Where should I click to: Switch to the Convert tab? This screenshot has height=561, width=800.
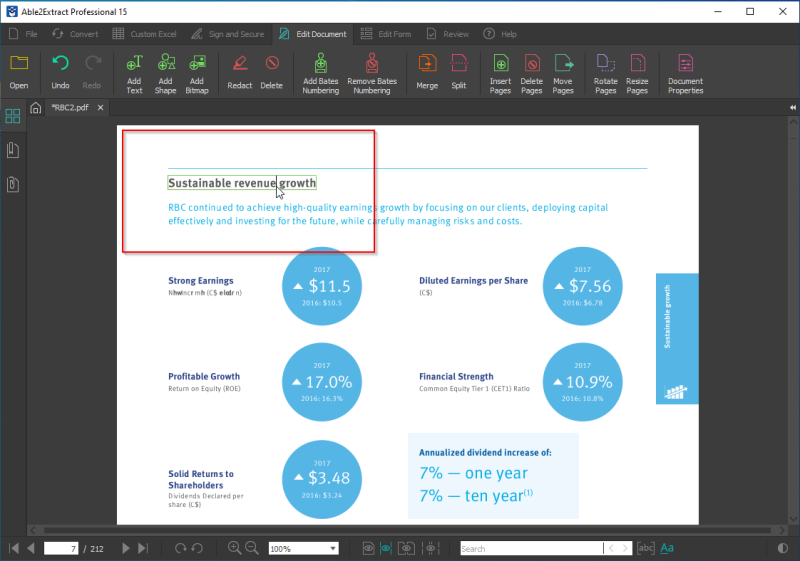pos(75,34)
